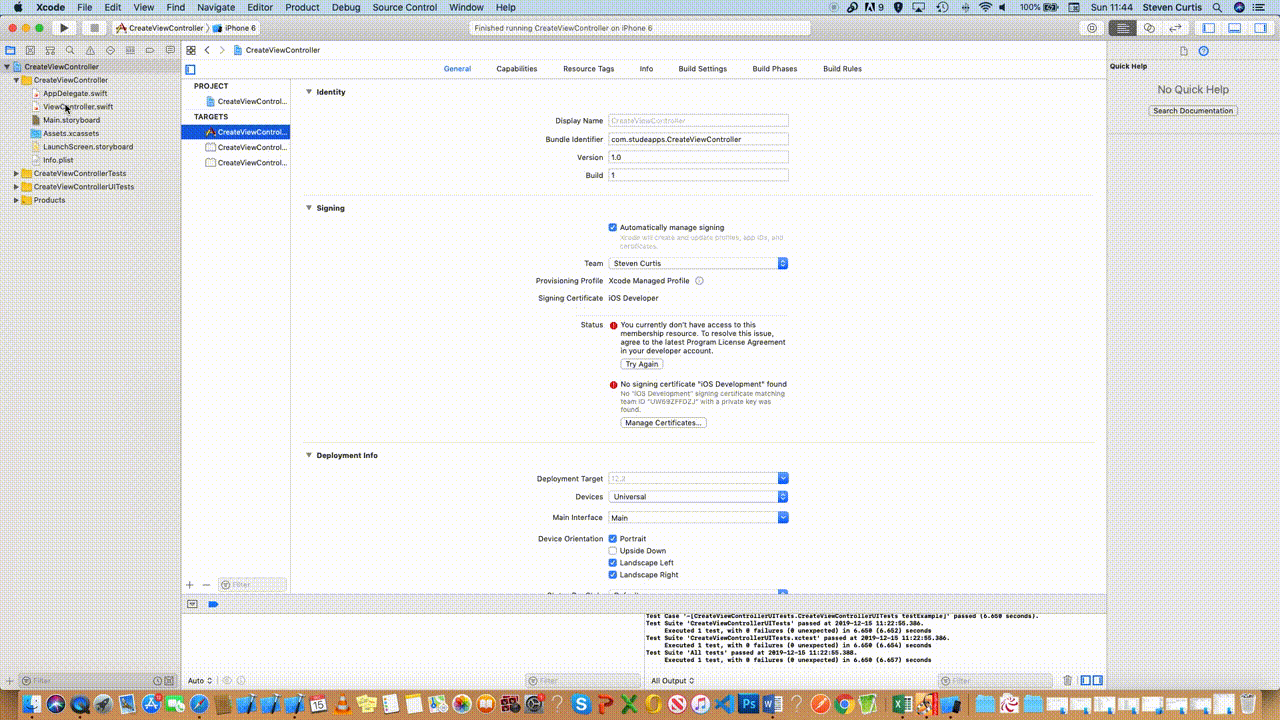Stop the running scheme
This screenshot has width=1280, height=720.
94,28
